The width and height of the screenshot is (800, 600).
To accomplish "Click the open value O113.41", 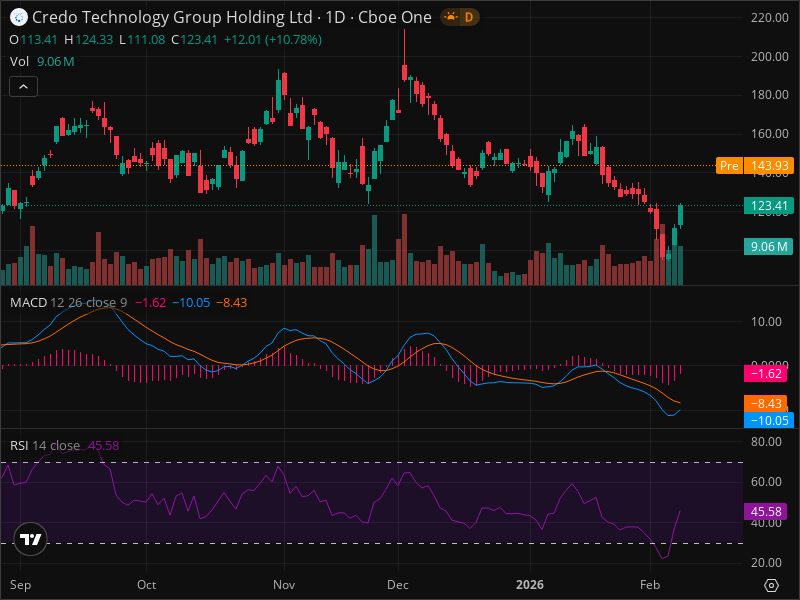I will coord(34,40).
